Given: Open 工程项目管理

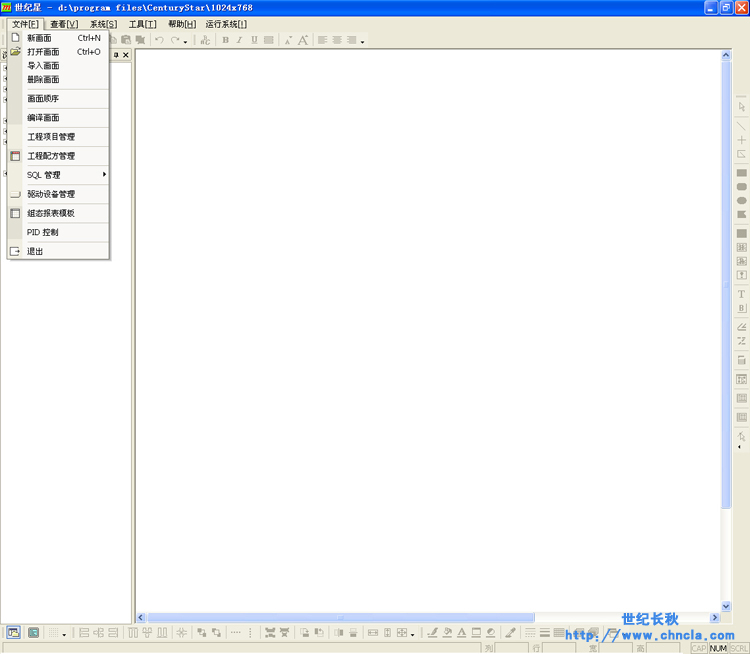Looking at the screenshot, I should pos(58,137).
